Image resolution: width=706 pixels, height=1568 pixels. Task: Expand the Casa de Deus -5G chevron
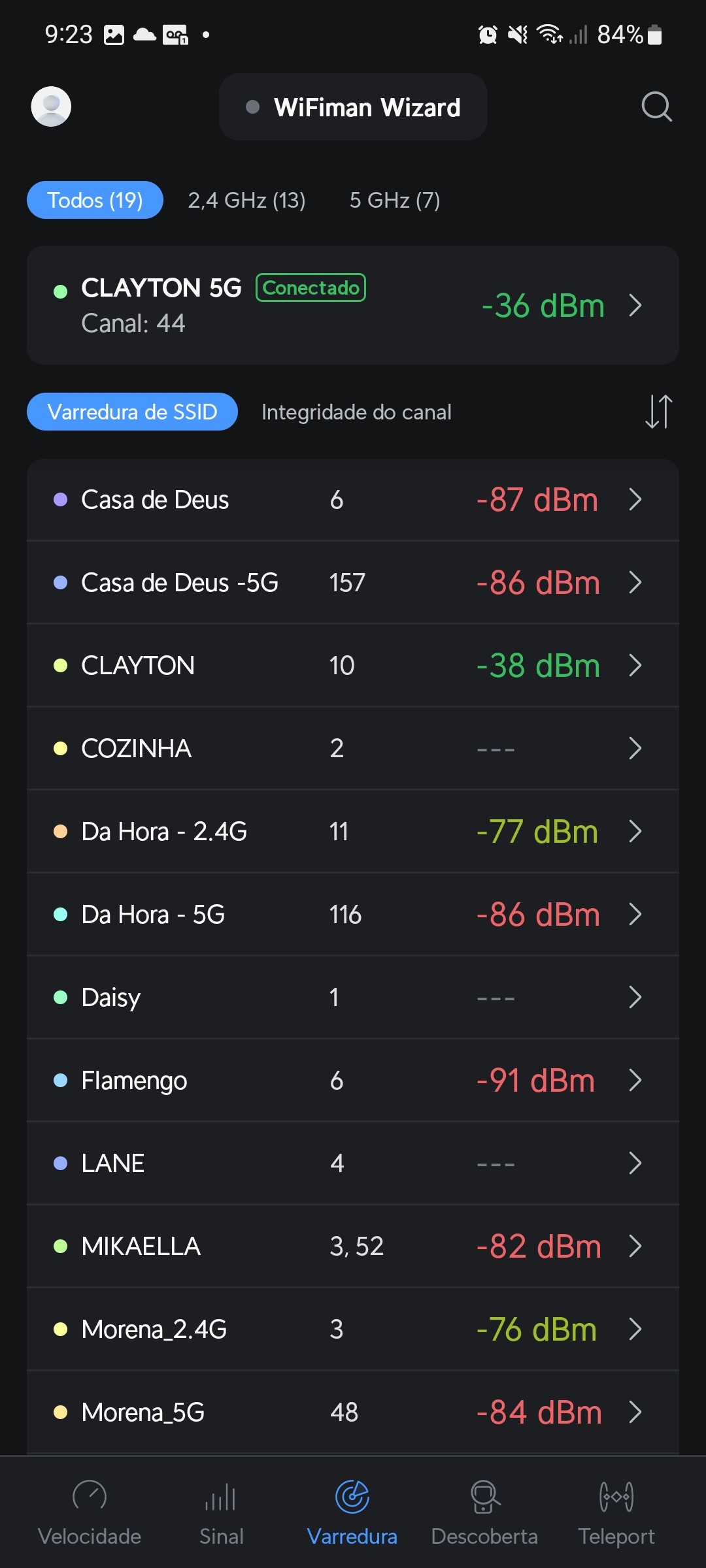(635, 582)
